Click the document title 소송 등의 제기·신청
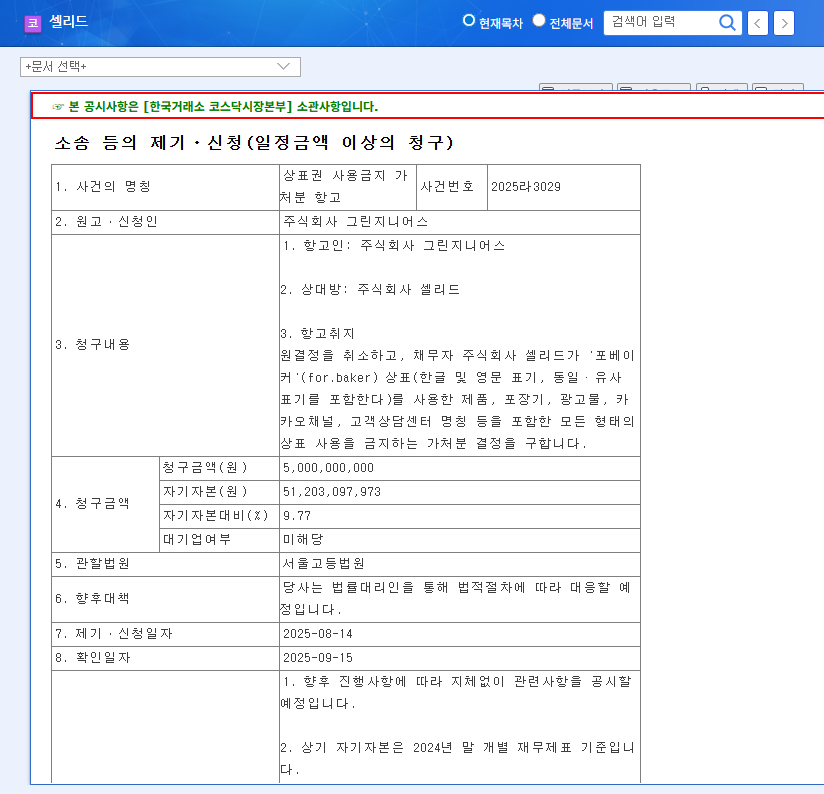 [x=254, y=142]
